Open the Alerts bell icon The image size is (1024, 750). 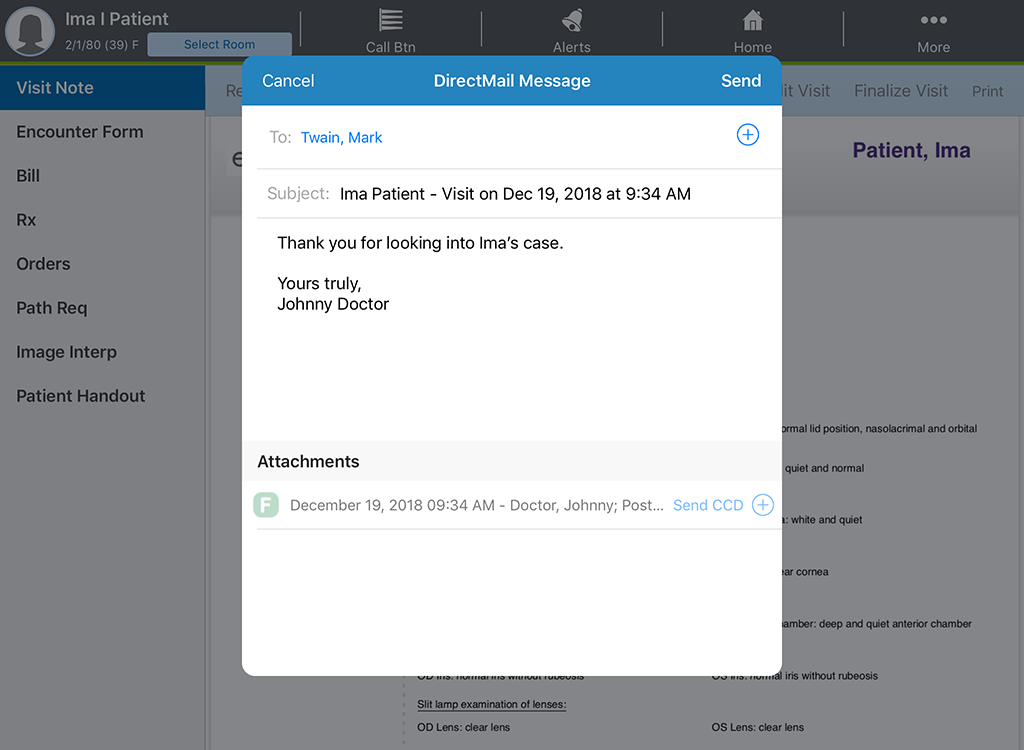pyautogui.click(x=572, y=20)
